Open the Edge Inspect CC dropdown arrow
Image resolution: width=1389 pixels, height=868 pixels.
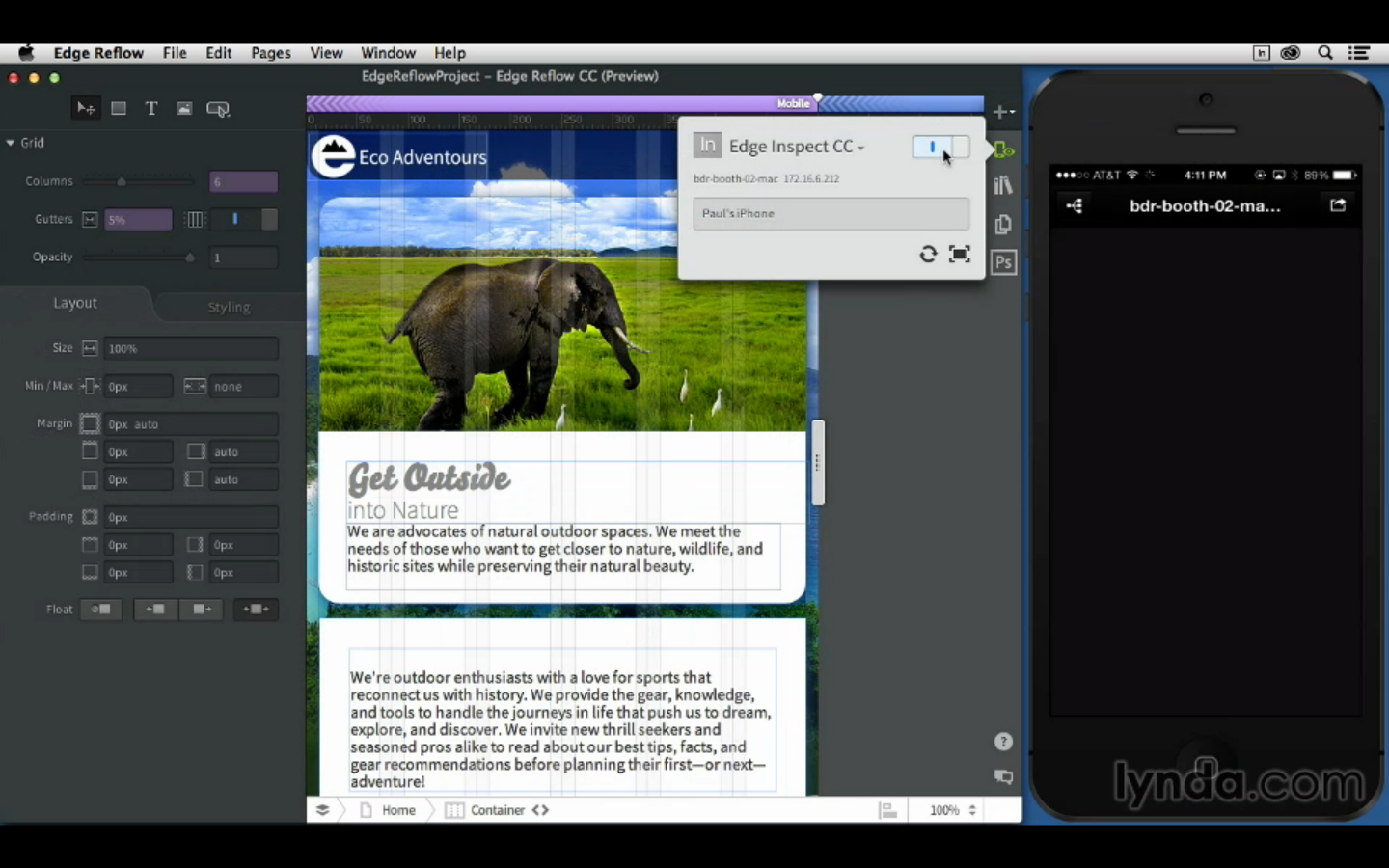coord(861,148)
